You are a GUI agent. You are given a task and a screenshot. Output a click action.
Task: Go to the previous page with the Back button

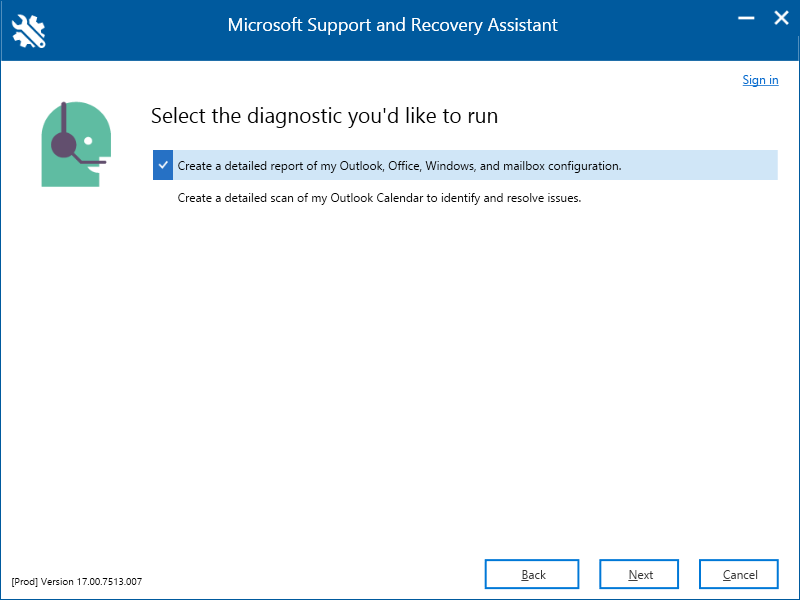(532, 574)
